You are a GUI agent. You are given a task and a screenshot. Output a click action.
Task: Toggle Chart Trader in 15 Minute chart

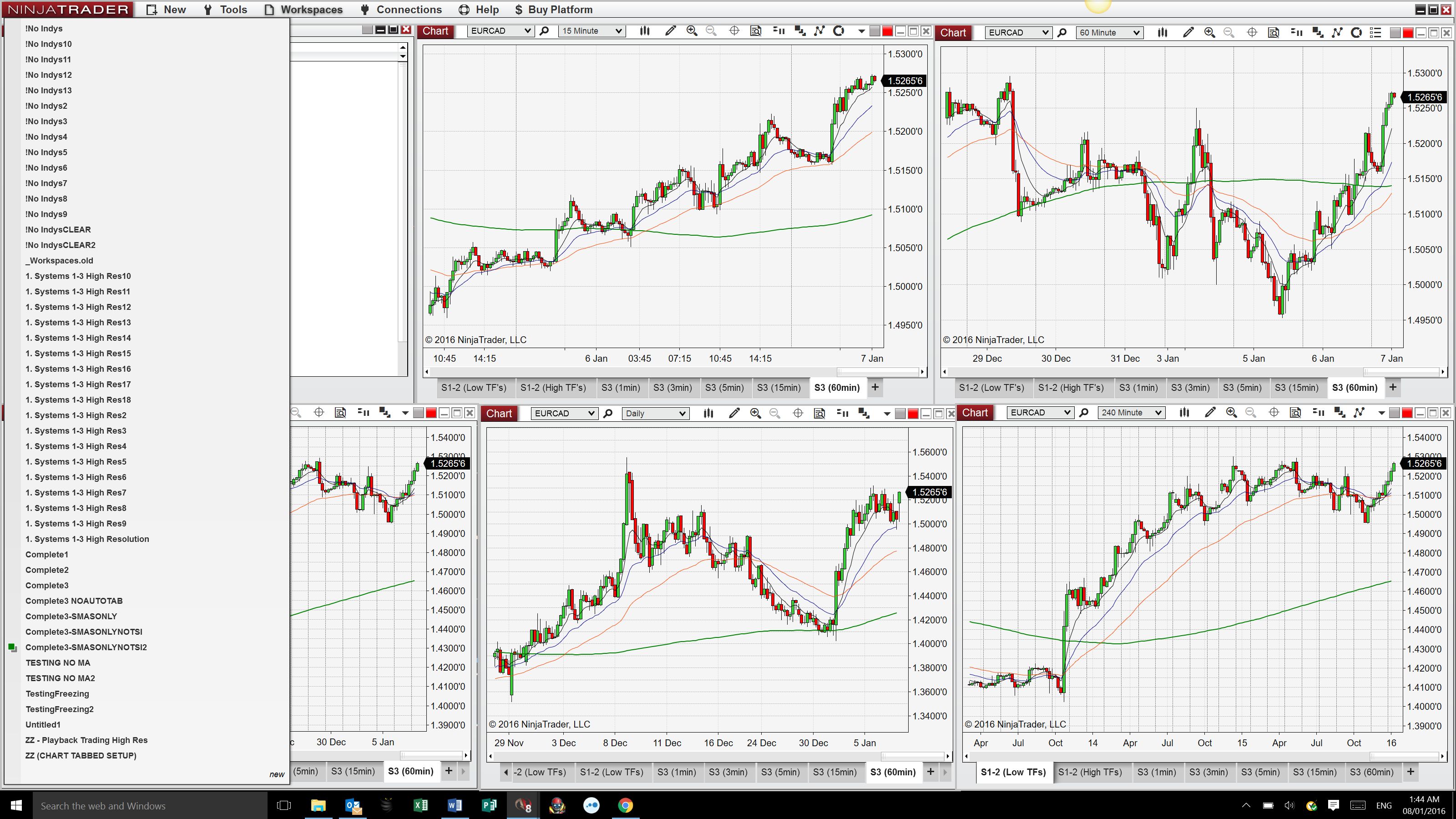tap(779, 31)
